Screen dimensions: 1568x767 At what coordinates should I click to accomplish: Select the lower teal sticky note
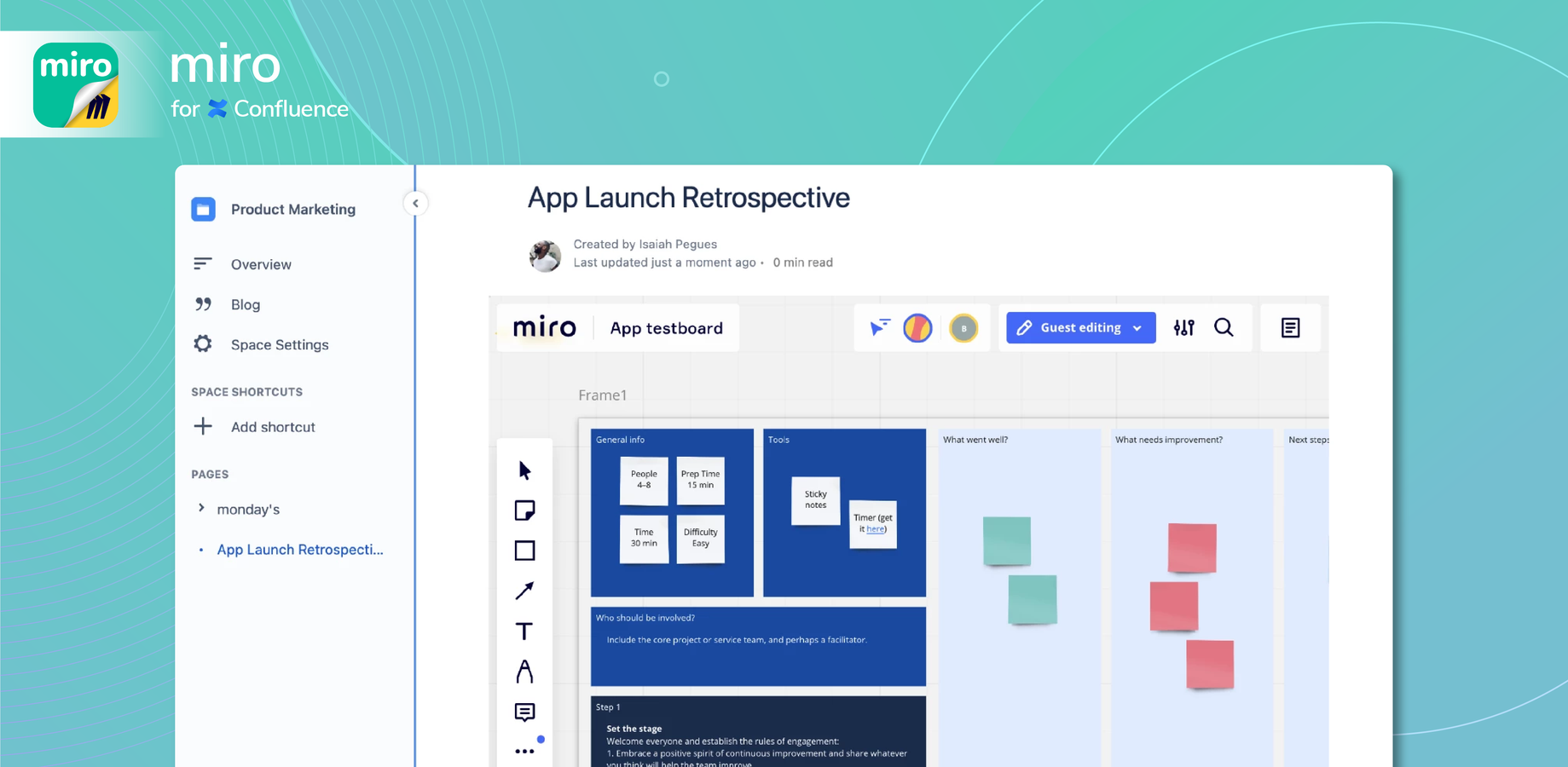click(1033, 599)
